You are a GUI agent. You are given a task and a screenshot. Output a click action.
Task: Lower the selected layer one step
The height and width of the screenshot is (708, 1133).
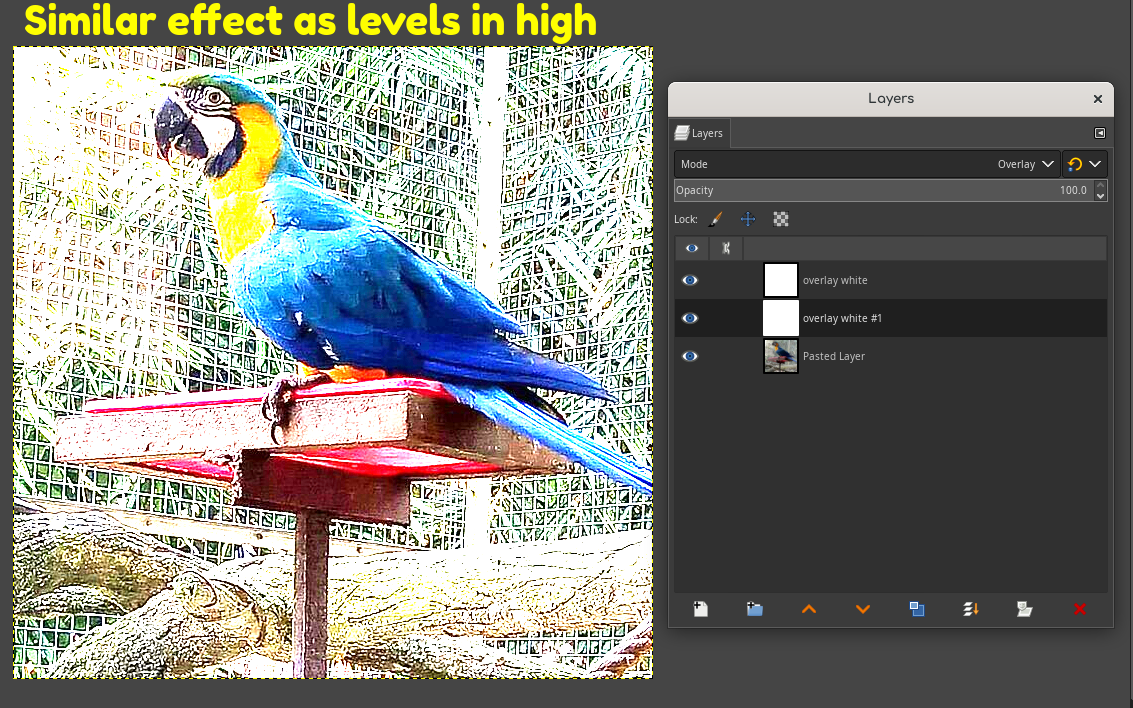coord(863,609)
